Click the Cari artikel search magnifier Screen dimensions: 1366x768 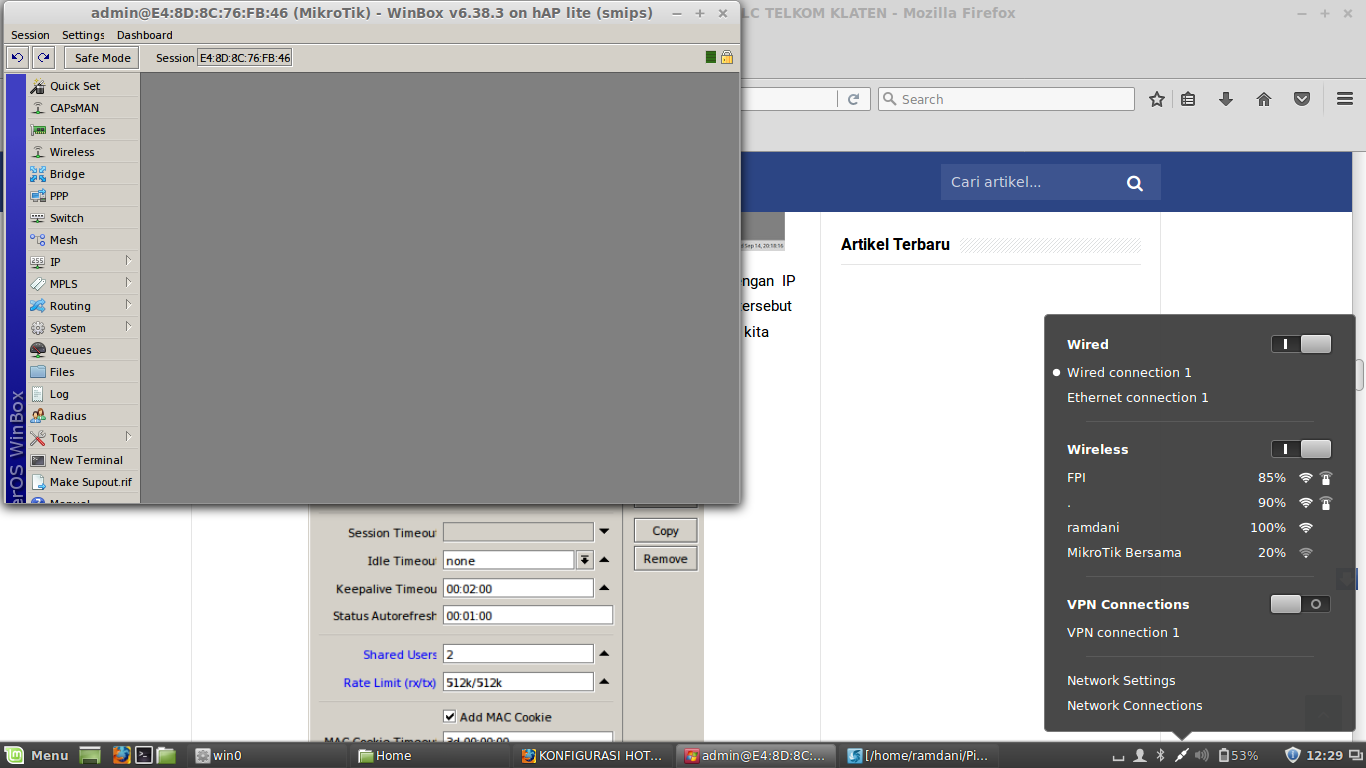(x=1134, y=183)
